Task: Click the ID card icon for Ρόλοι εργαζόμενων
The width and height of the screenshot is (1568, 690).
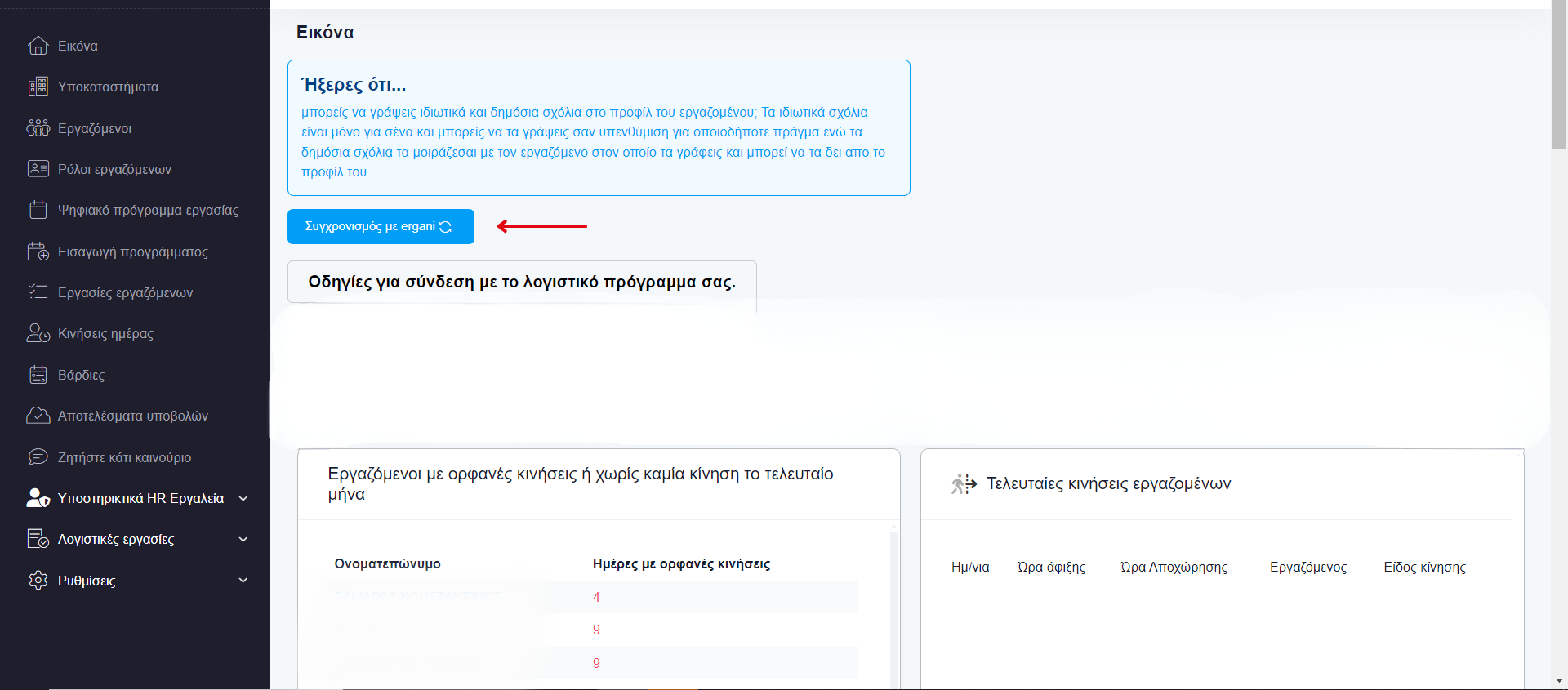Action: [x=38, y=169]
